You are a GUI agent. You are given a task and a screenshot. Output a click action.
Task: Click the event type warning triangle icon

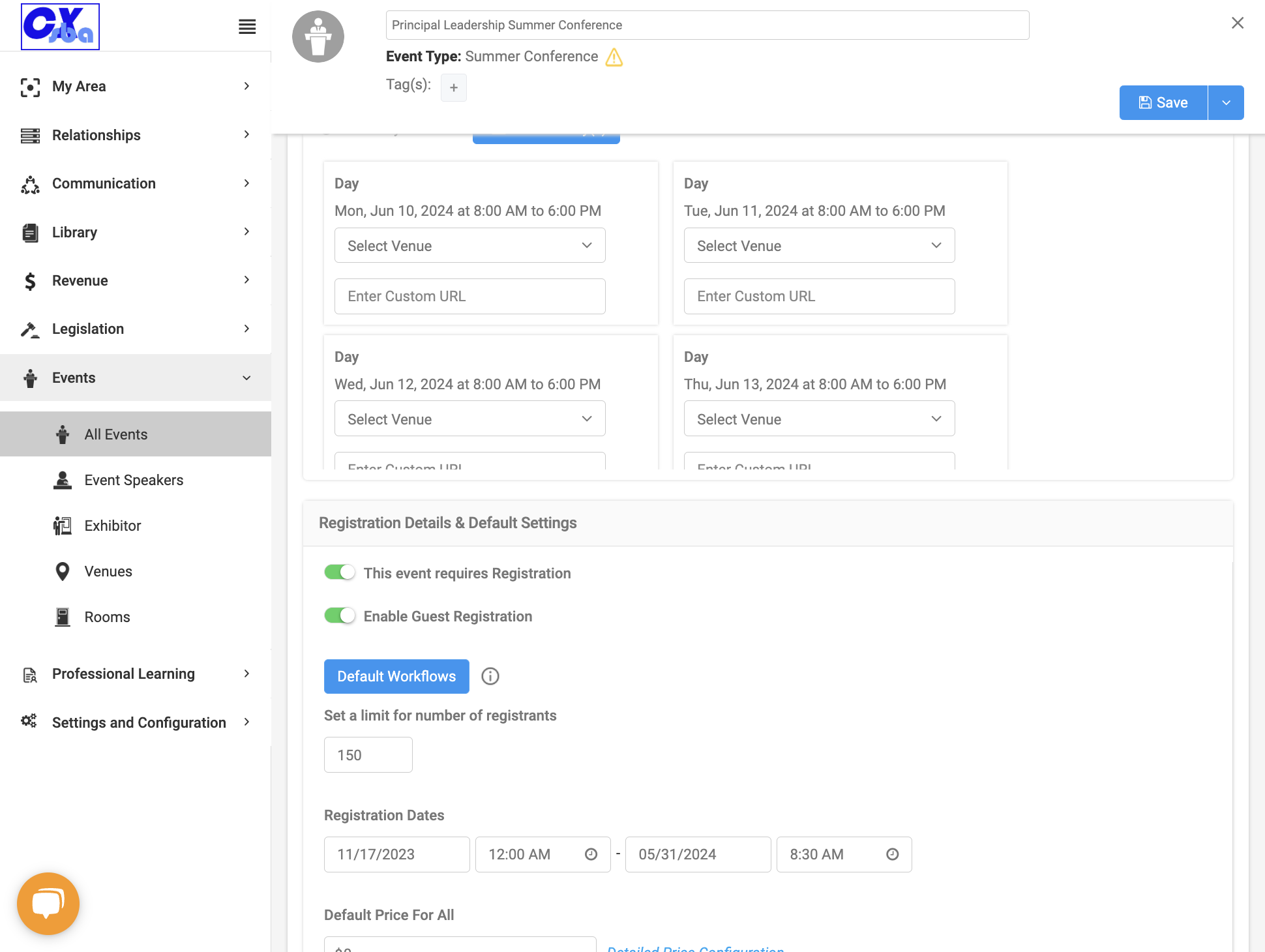614,57
